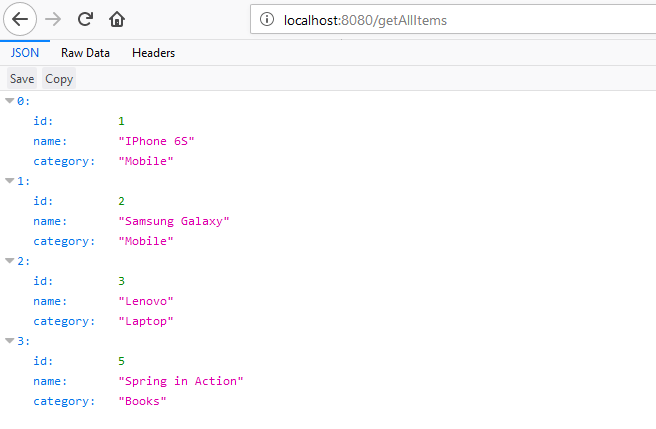Go back to the previous page
Screen dimensions: 656x429
(22, 19)
